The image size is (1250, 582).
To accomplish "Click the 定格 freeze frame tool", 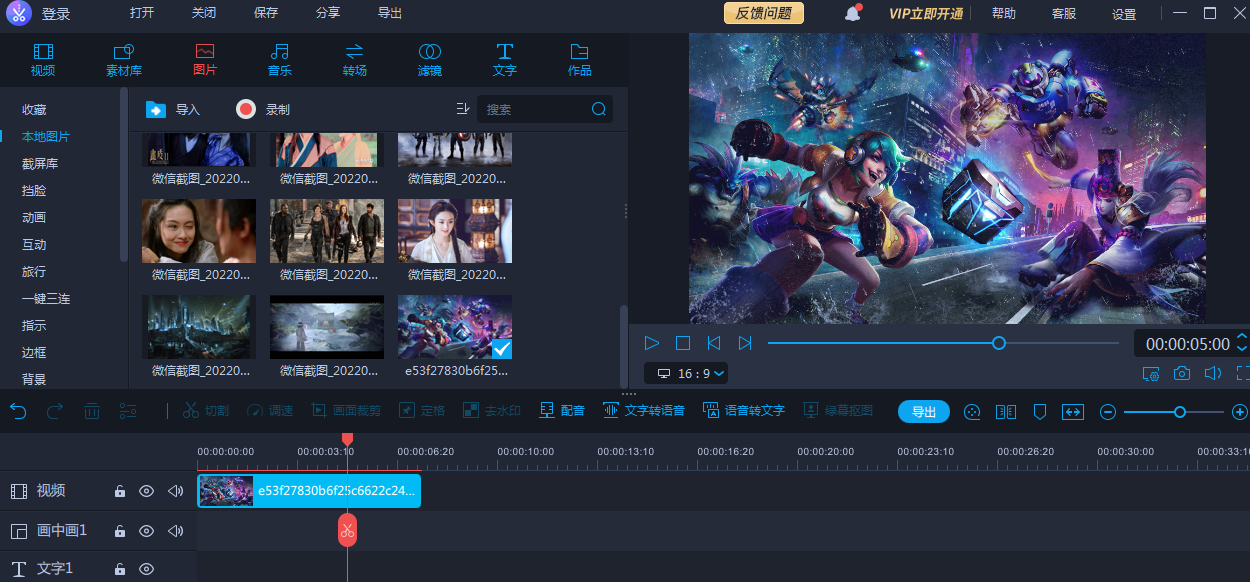I will [x=422, y=410].
